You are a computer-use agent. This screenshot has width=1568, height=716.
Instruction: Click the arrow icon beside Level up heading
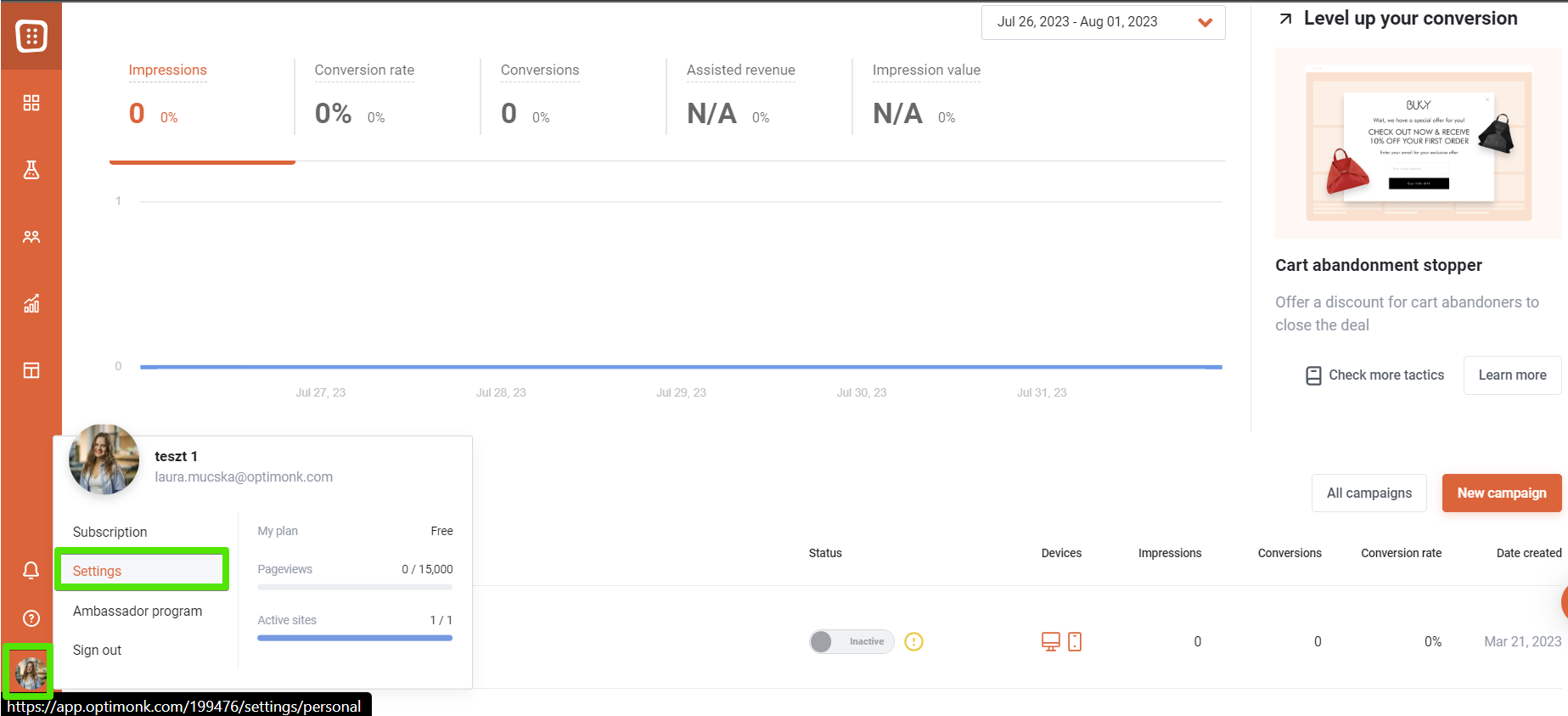coord(1286,19)
